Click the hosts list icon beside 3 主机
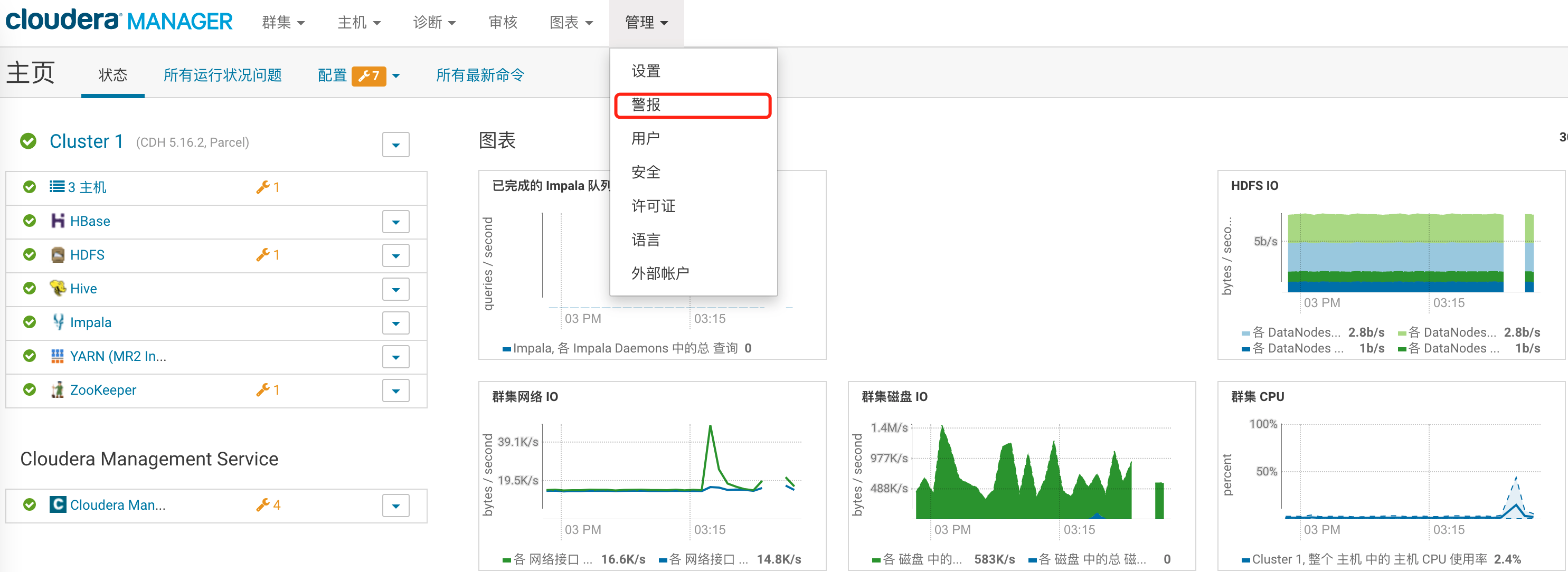This screenshot has width=1568, height=572. tap(57, 187)
